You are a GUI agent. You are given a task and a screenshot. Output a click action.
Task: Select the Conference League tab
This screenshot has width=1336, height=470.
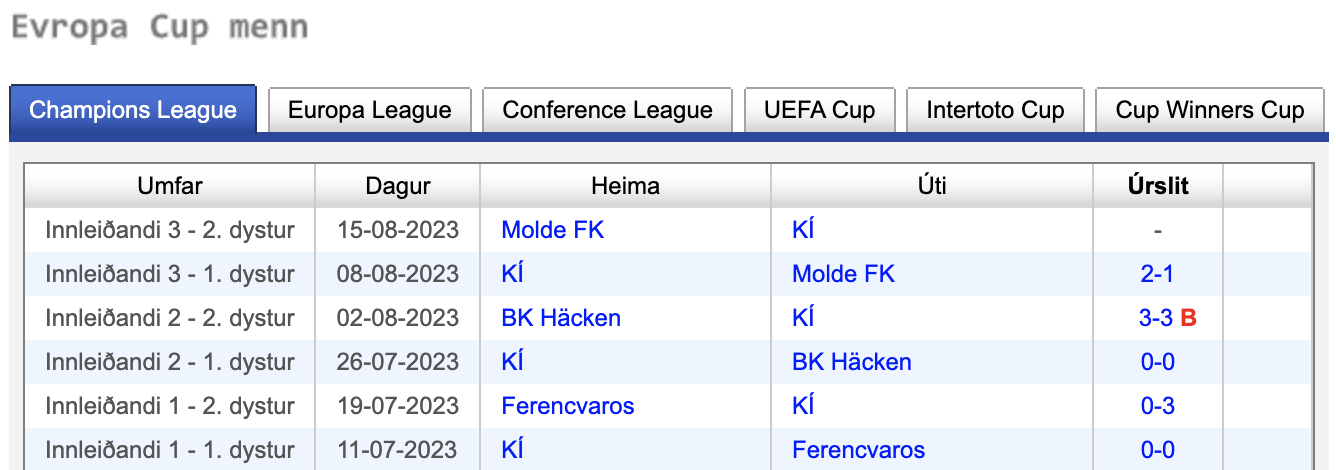607,110
